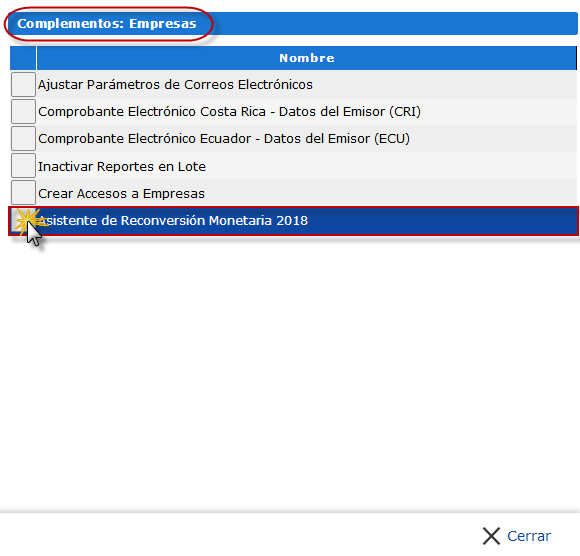Click the Complementos: Empresas title label
The width and height of the screenshot is (580, 556).
[107, 24]
